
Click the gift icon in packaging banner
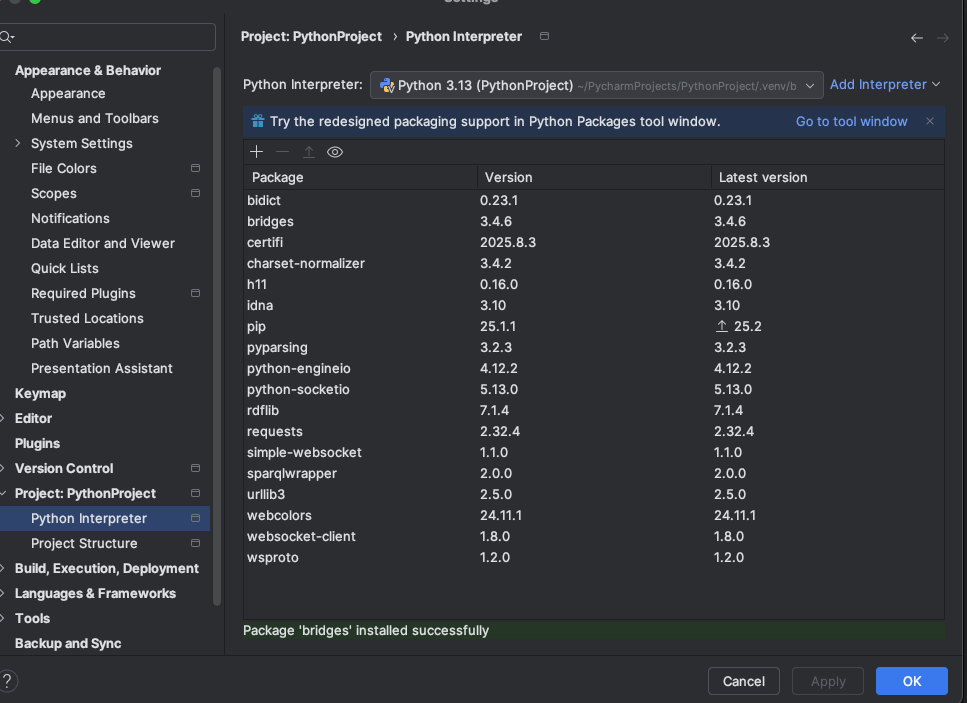pyautogui.click(x=258, y=121)
